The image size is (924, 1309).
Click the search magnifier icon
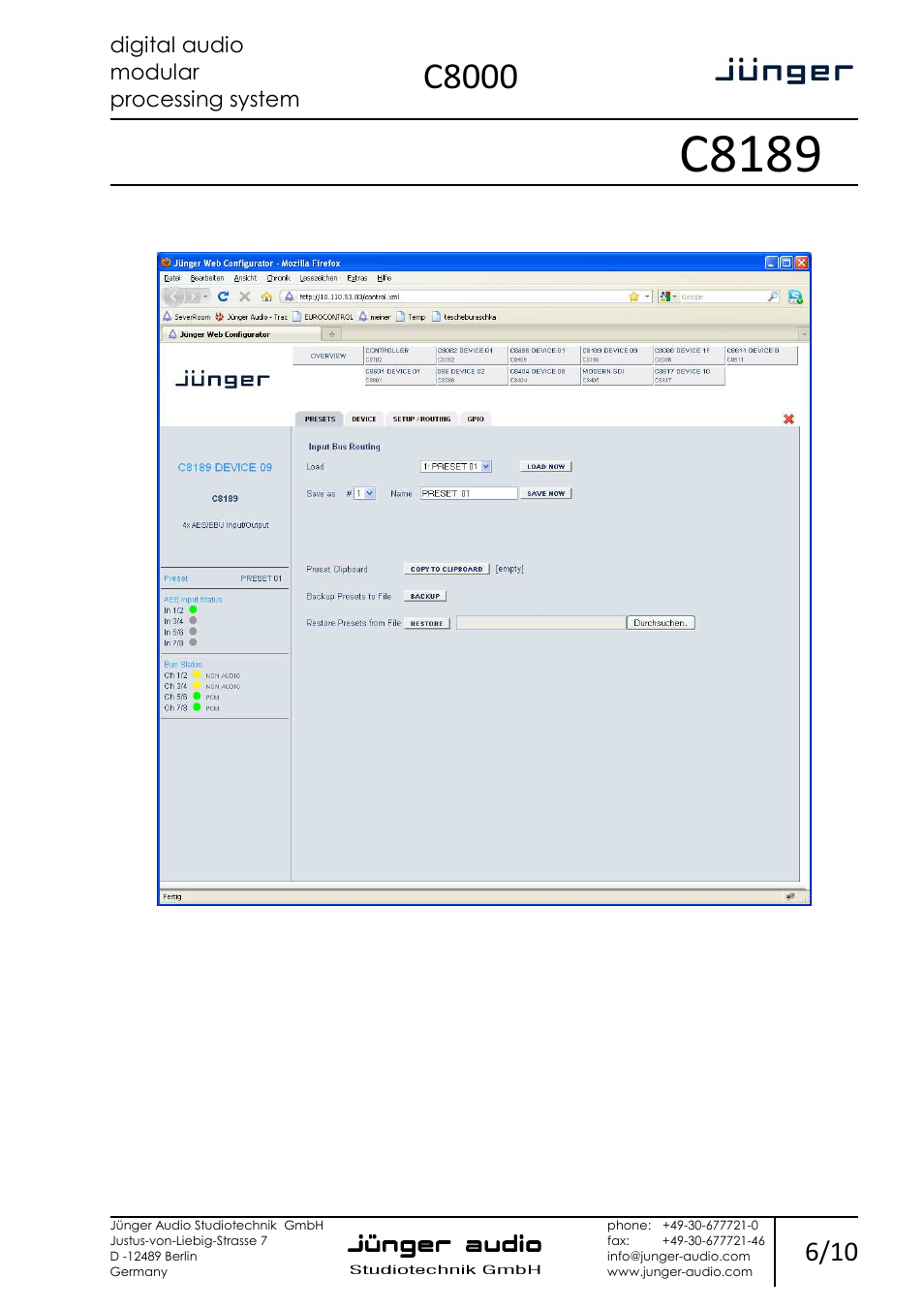772,296
